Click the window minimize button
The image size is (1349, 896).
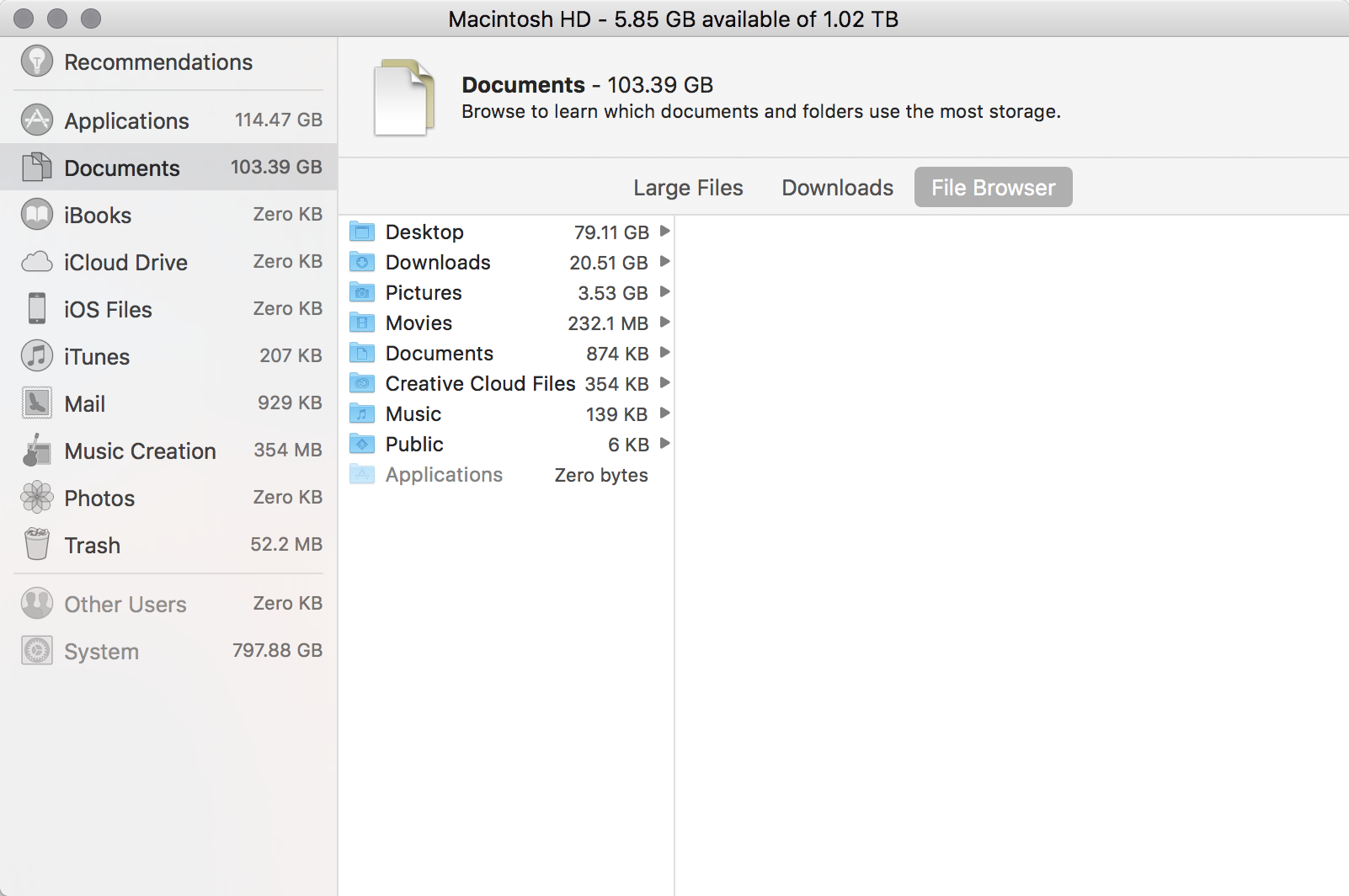click(57, 19)
